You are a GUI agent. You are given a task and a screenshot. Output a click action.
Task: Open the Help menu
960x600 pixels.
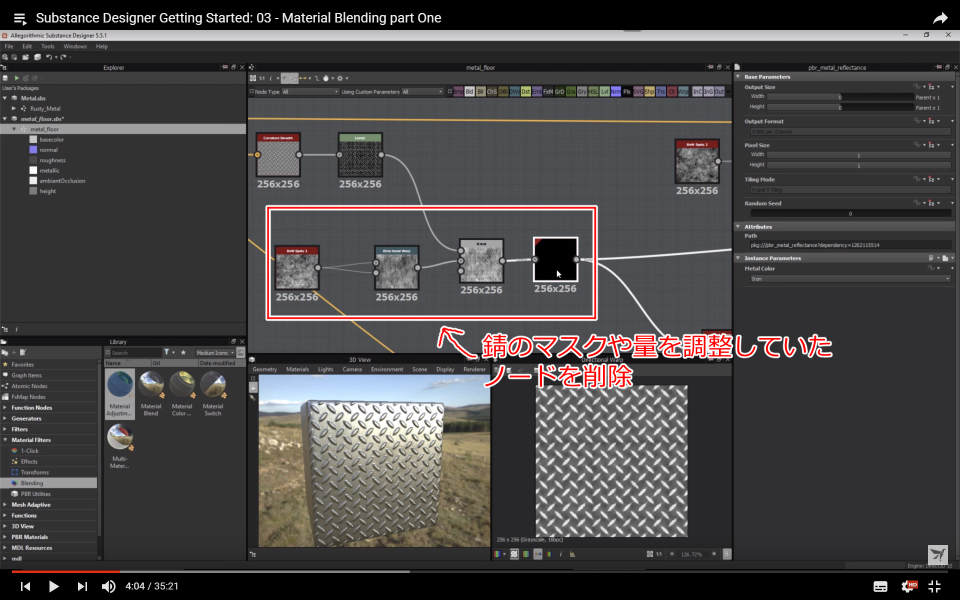pyautogui.click(x=102, y=47)
